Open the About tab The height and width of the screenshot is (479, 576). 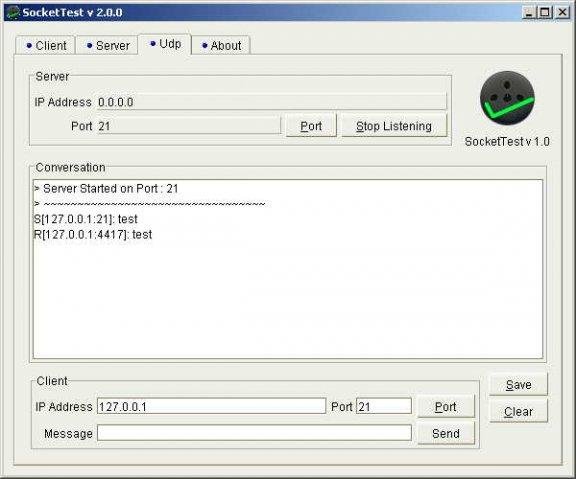221,46
